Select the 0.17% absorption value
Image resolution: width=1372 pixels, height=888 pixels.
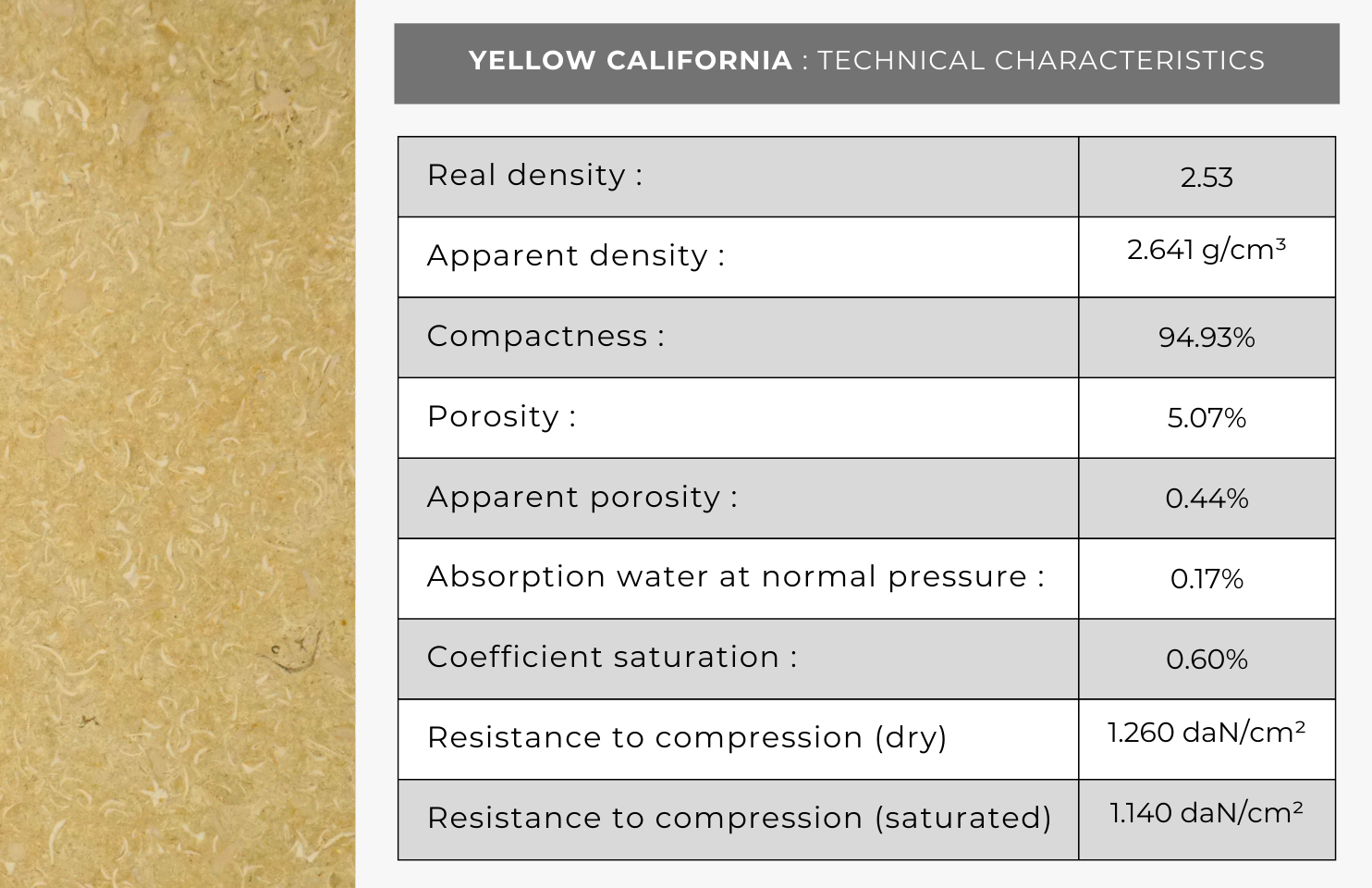(x=1207, y=579)
